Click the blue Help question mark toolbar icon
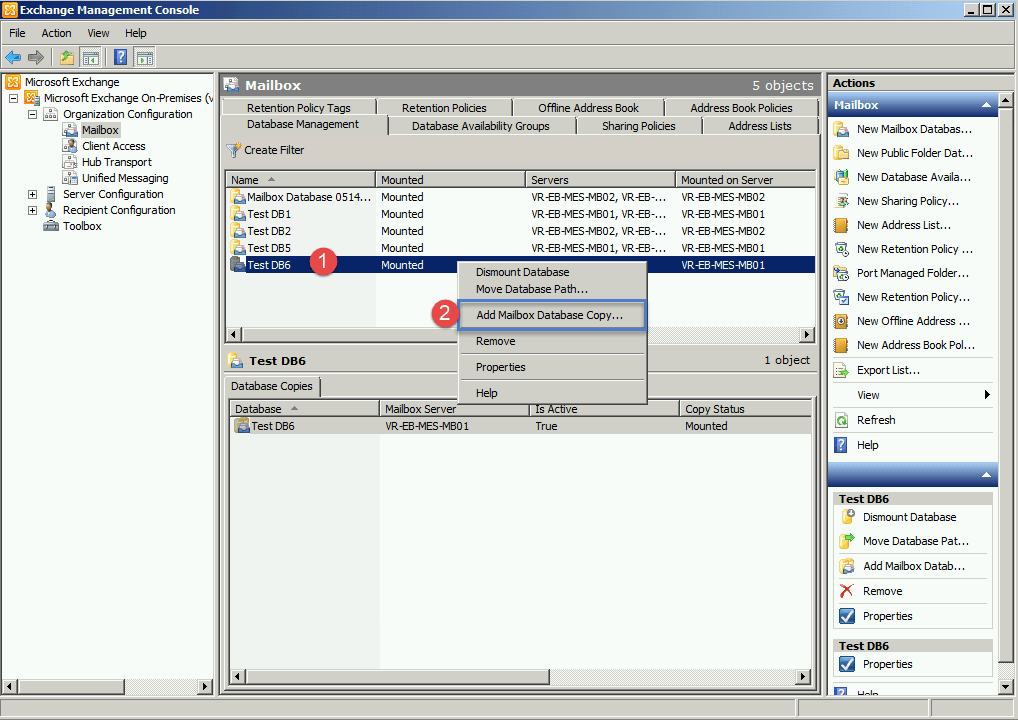 120,57
